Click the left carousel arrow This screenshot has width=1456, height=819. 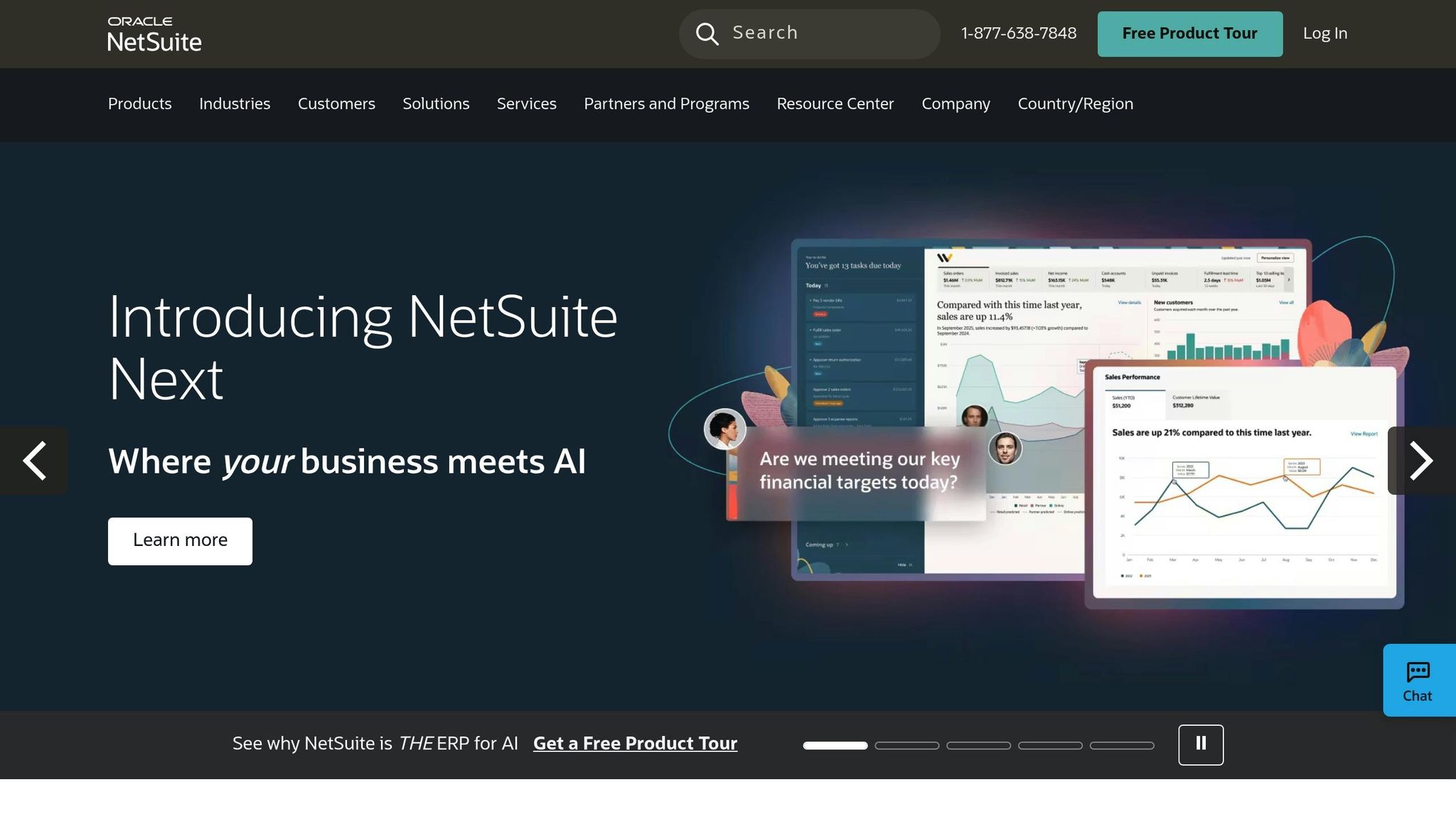34,461
